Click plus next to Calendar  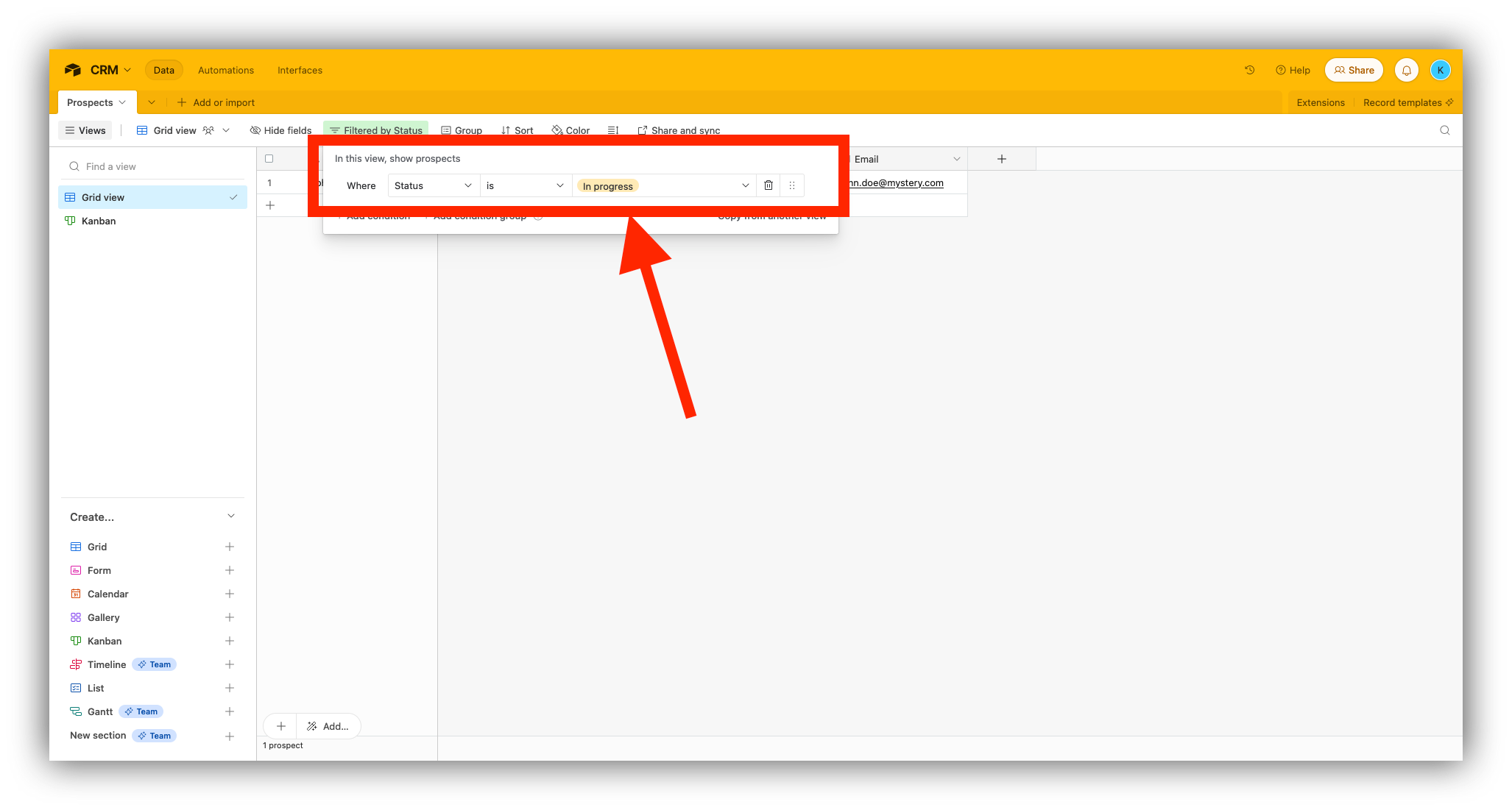tap(230, 594)
